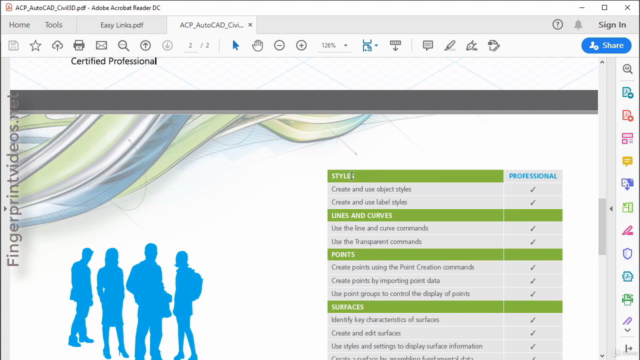Activate the arrow selection tool
The image size is (640, 360).
[x=236, y=45]
